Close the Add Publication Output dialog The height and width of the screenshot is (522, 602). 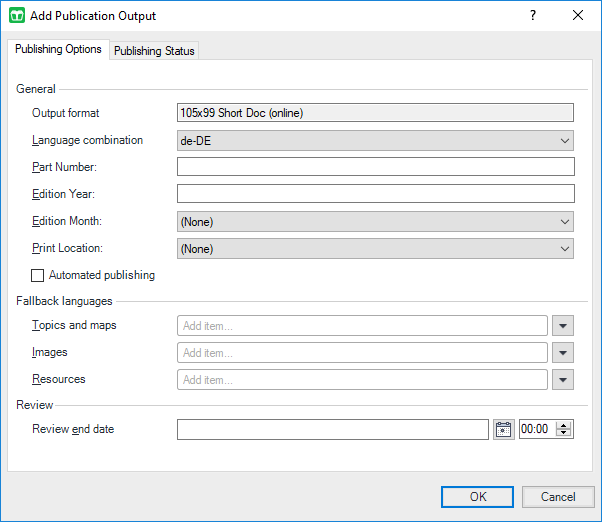pos(577,16)
